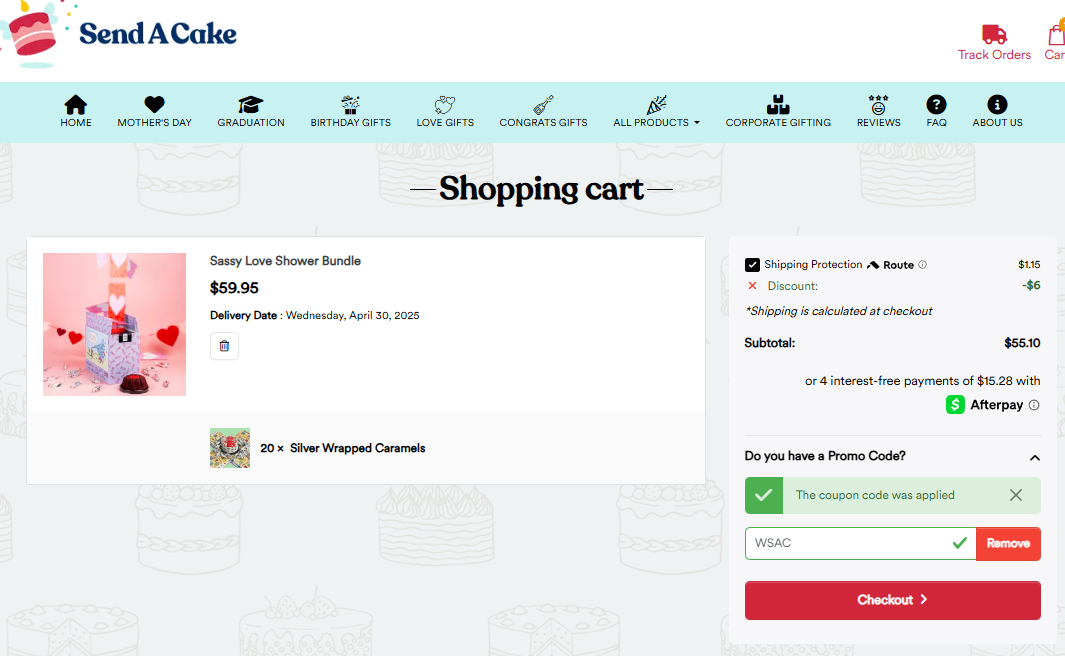The image size is (1065, 656).
Task: Click the Track Orders truck icon
Action: click(994, 35)
